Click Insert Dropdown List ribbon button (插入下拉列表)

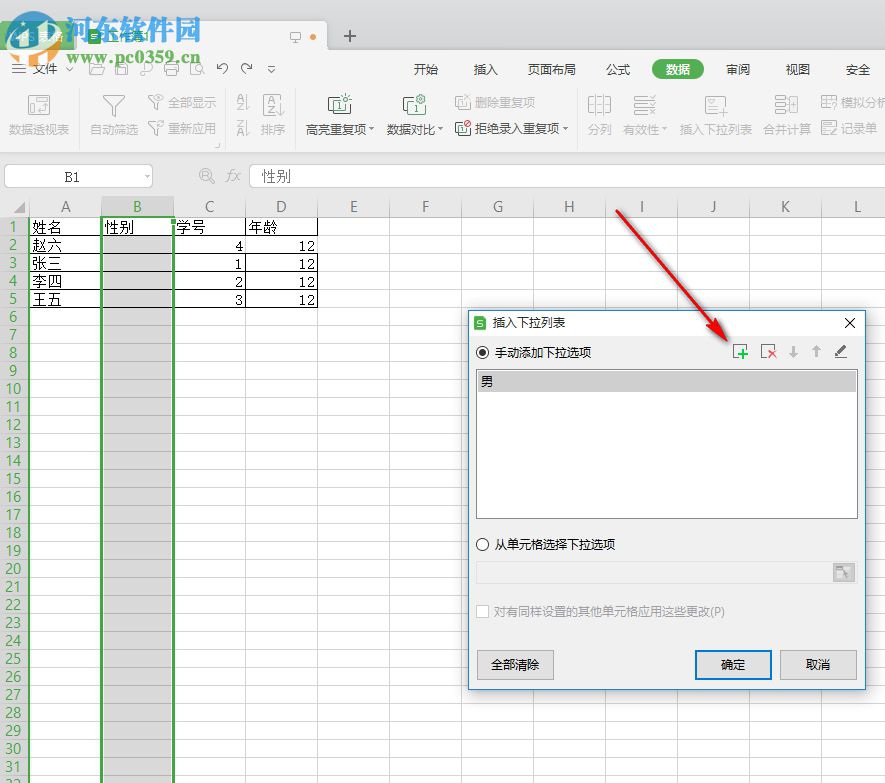(716, 115)
